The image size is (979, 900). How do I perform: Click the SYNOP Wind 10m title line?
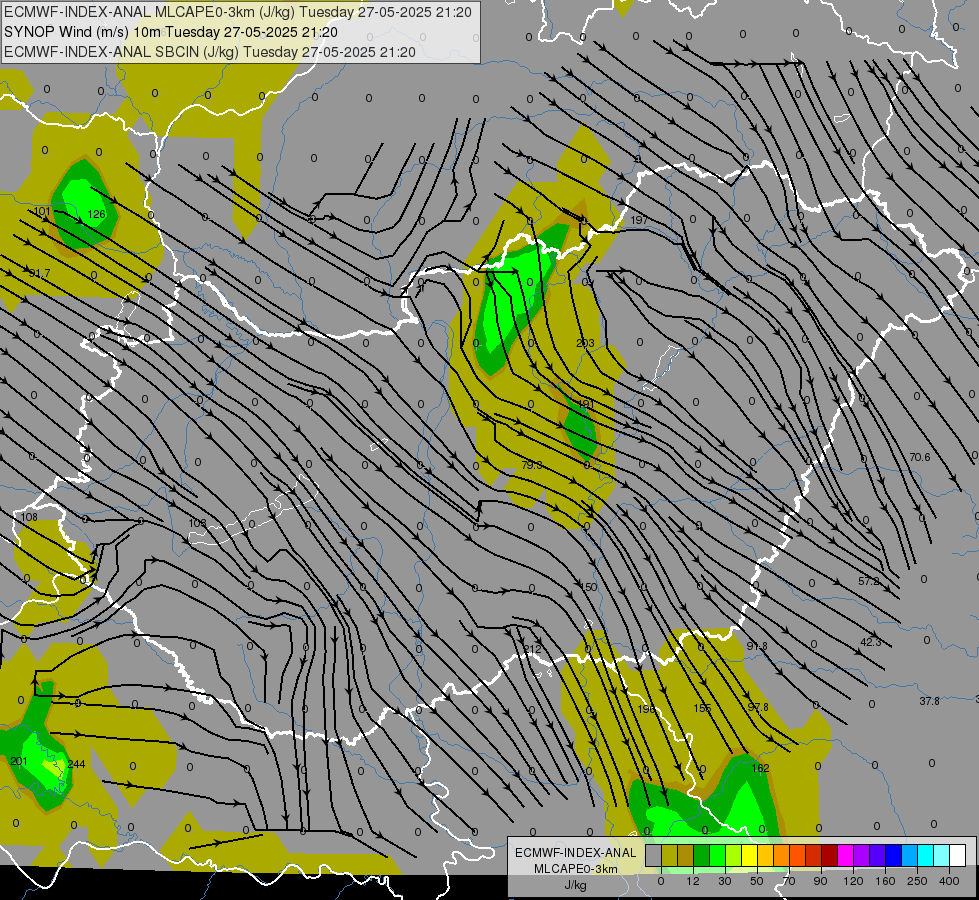[x=170, y=32]
